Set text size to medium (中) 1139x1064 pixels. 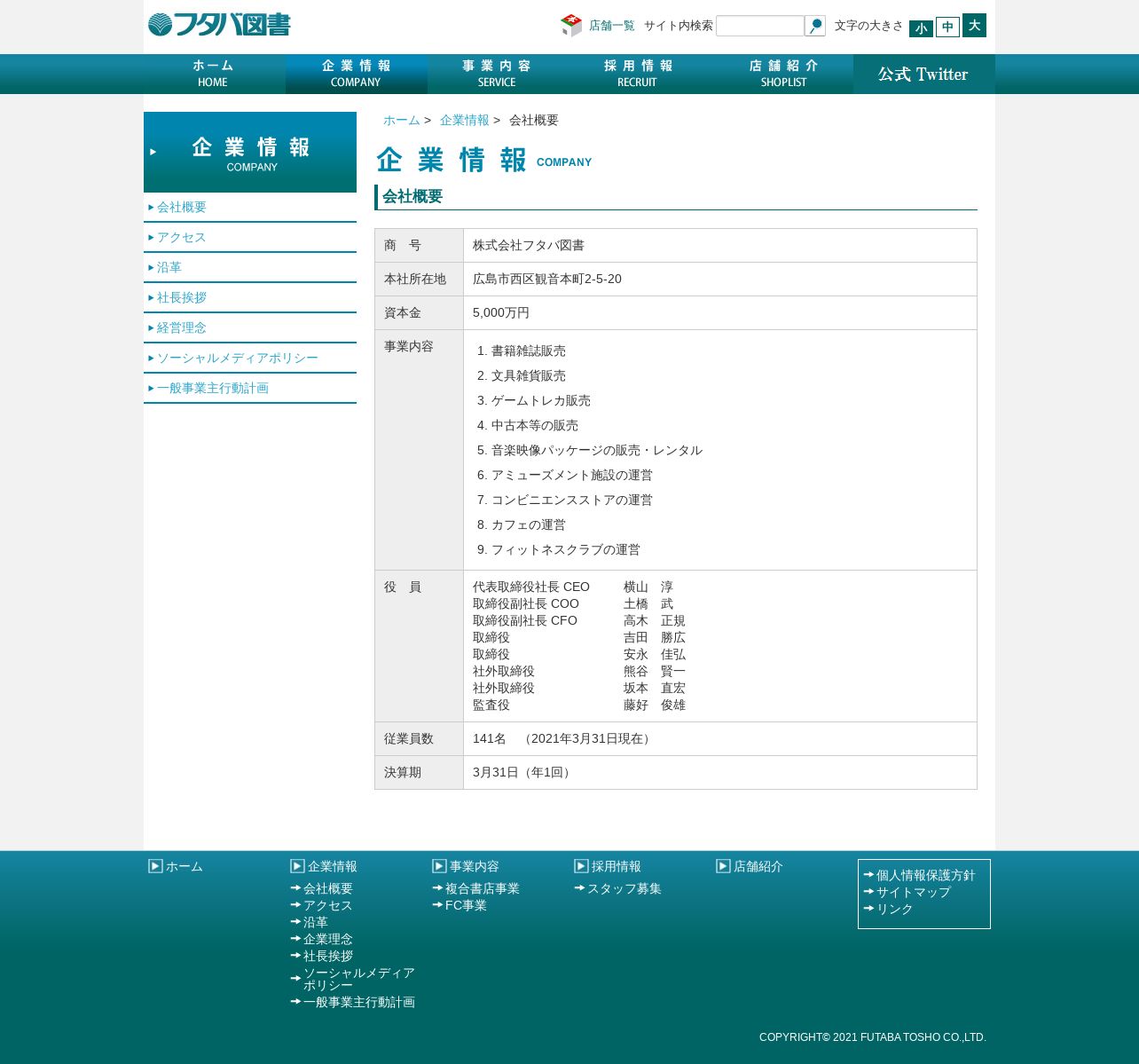[x=947, y=28]
